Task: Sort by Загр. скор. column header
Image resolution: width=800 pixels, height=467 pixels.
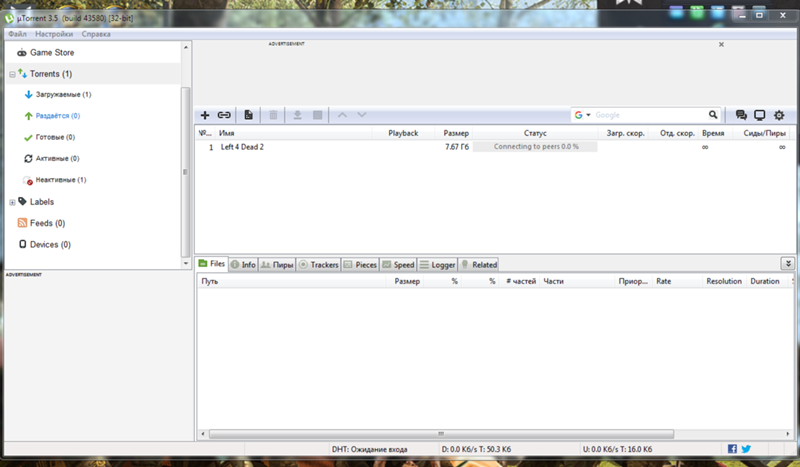Action: pos(625,133)
